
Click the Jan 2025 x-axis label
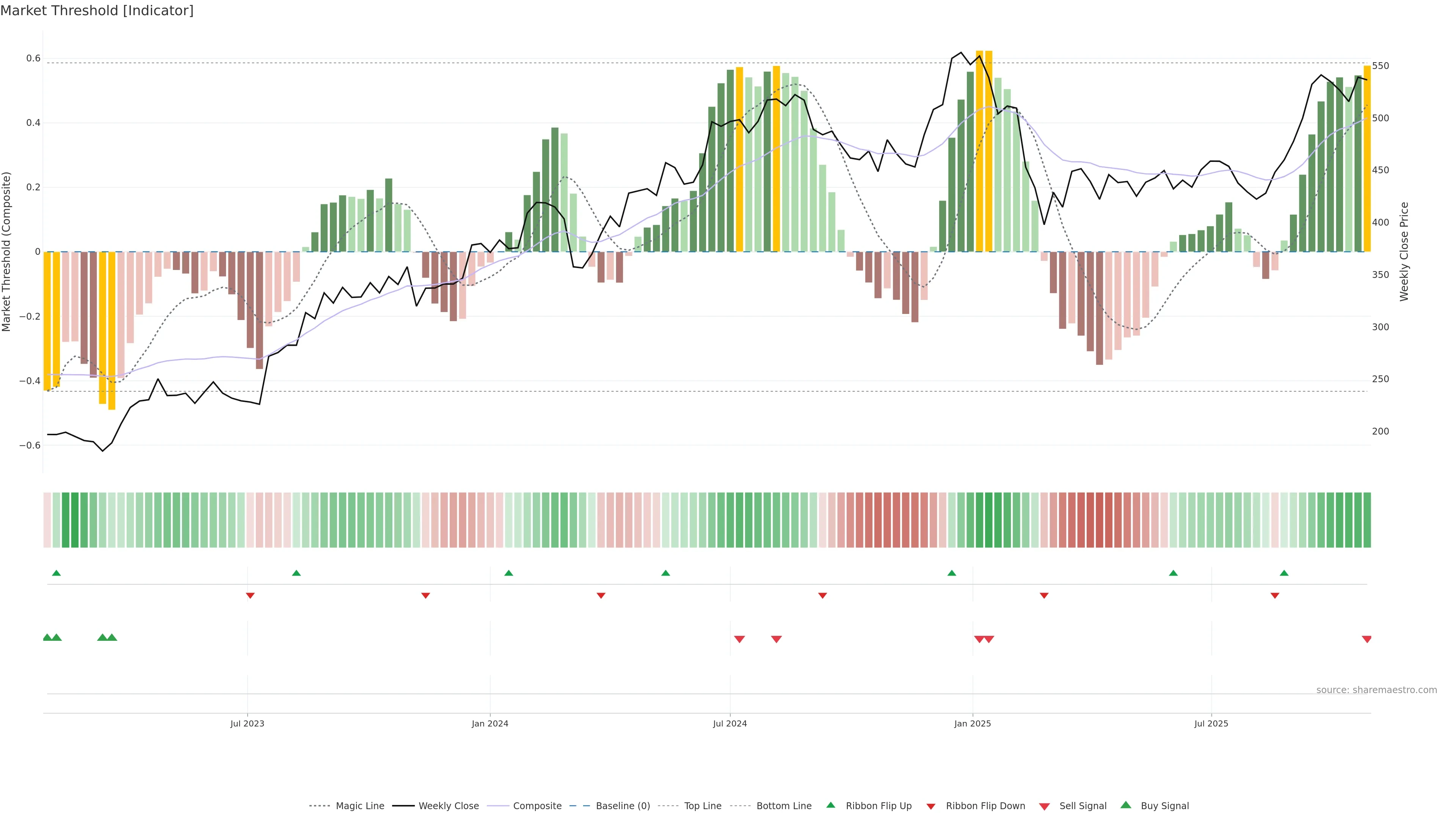tap(972, 723)
